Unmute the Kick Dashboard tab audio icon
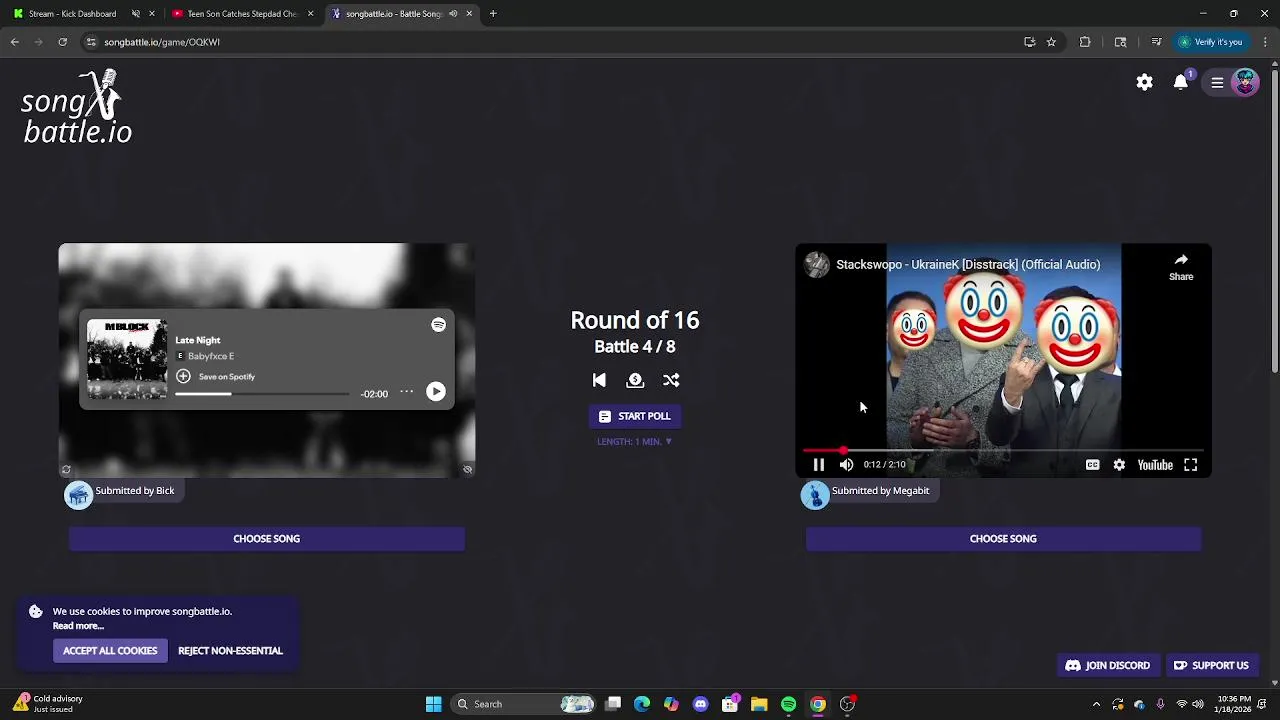Screen dimensions: 1280x720 tap(136, 14)
